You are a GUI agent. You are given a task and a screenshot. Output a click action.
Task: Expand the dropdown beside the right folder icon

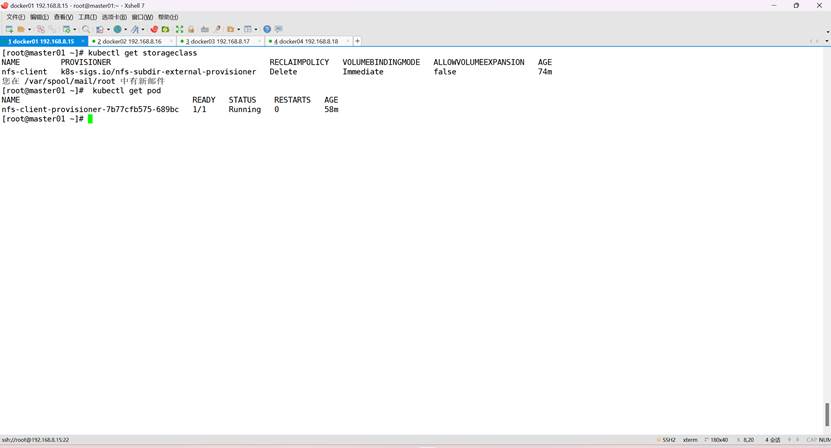(x=238, y=29)
